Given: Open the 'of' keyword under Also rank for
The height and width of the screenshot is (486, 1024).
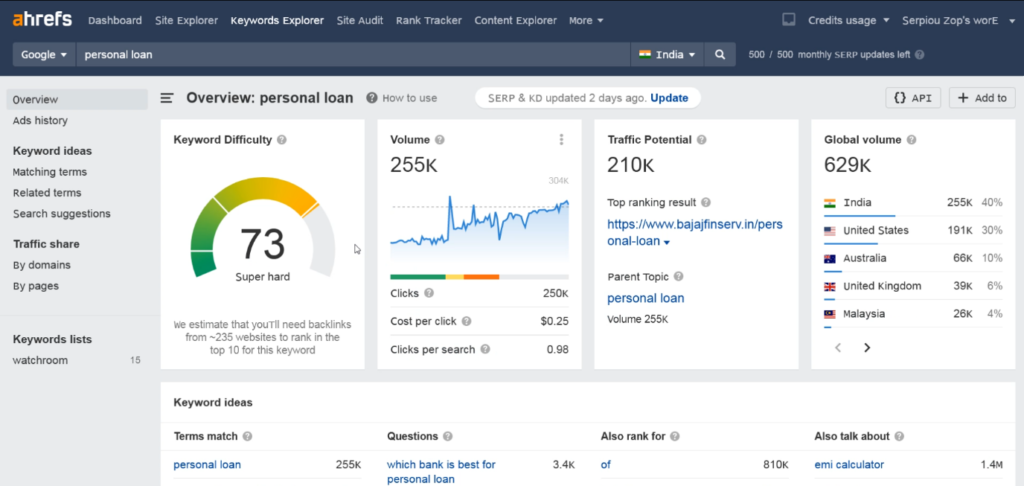Looking at the screenshot, I should (x=605, y=465).
